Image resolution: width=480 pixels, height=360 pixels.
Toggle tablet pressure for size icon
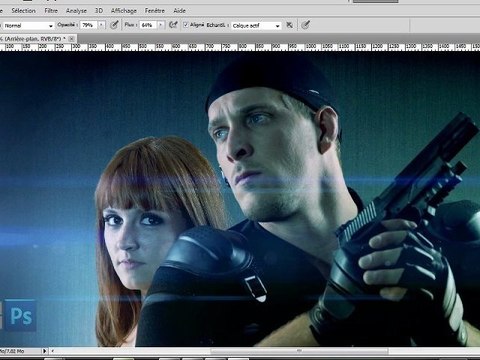pyautogui.click(x=305, y=25)
